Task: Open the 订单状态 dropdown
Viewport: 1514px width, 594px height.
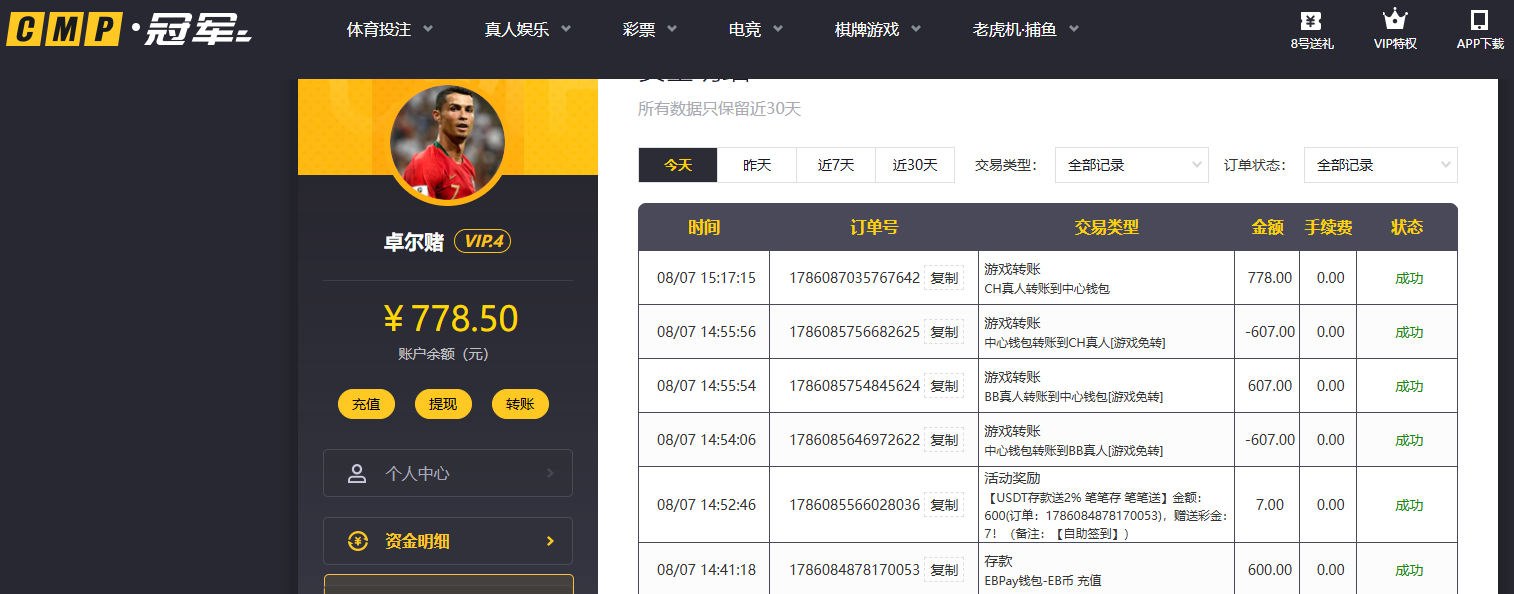Action: pyautogui.click(x=1381, y=165)
